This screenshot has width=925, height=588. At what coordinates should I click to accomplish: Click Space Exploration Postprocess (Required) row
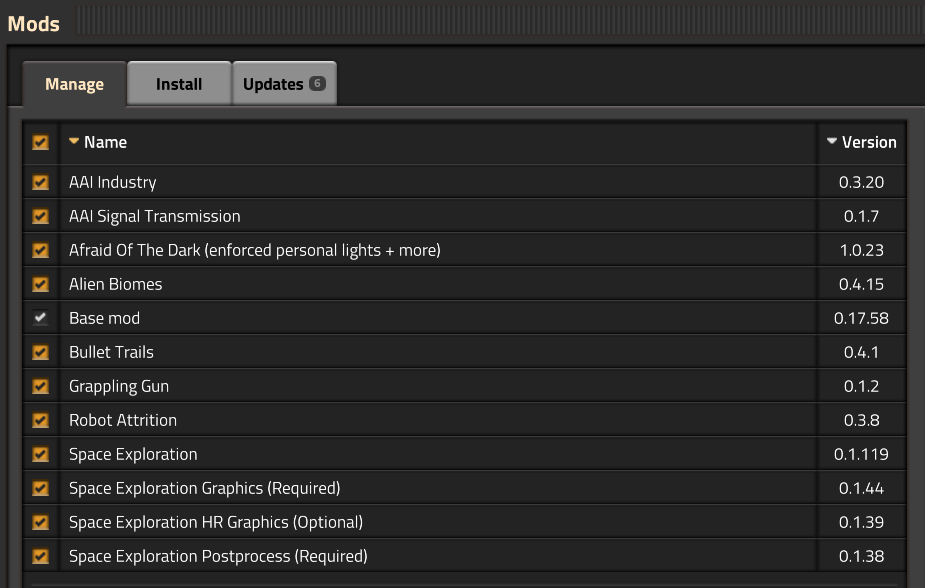click(x=464, y=556)
